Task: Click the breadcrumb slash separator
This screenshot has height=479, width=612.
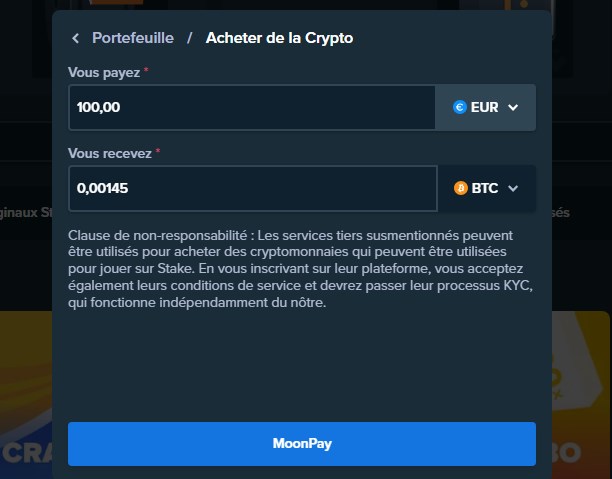Action: click(189, 38)
